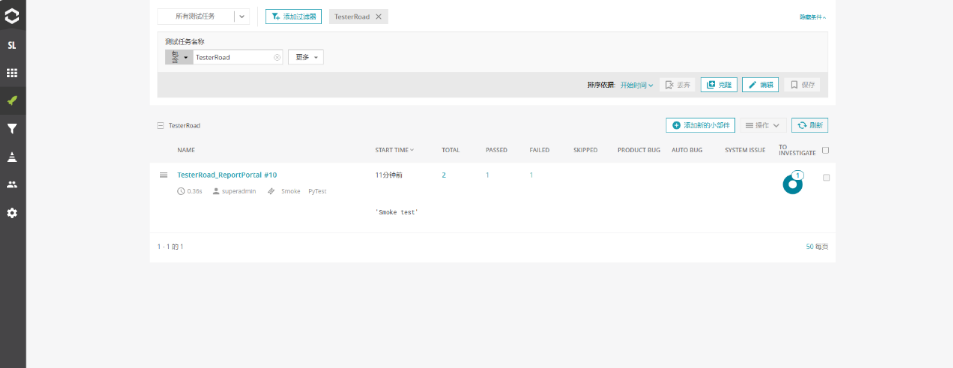
Task: Click the 刷新 refresh button
Action: [x=810, y=125]
